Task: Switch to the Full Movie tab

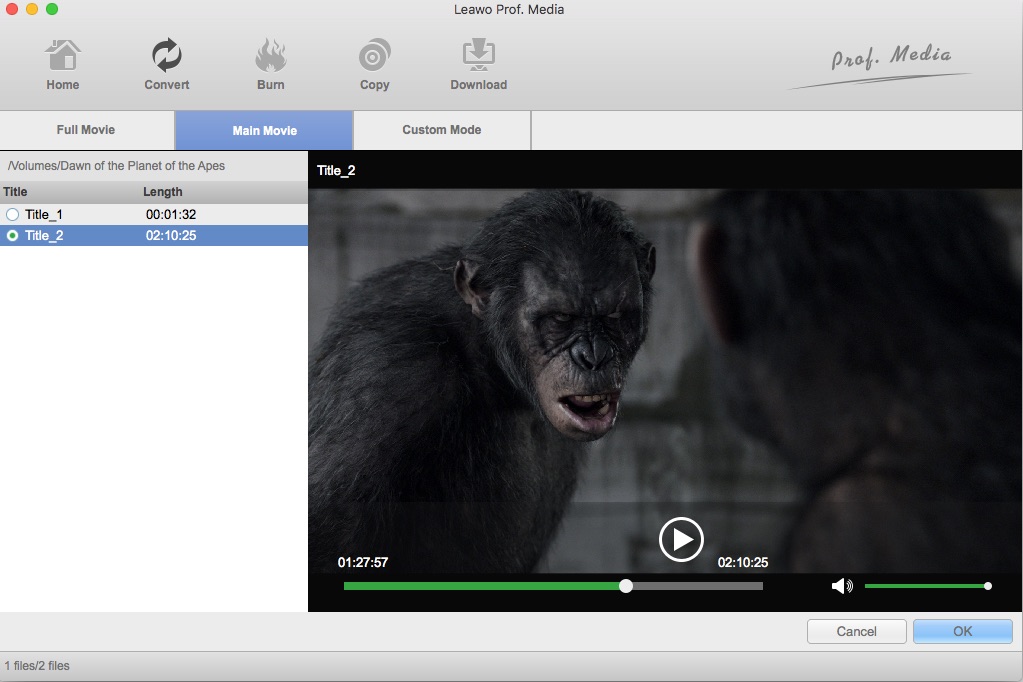Action: (87, 130)
